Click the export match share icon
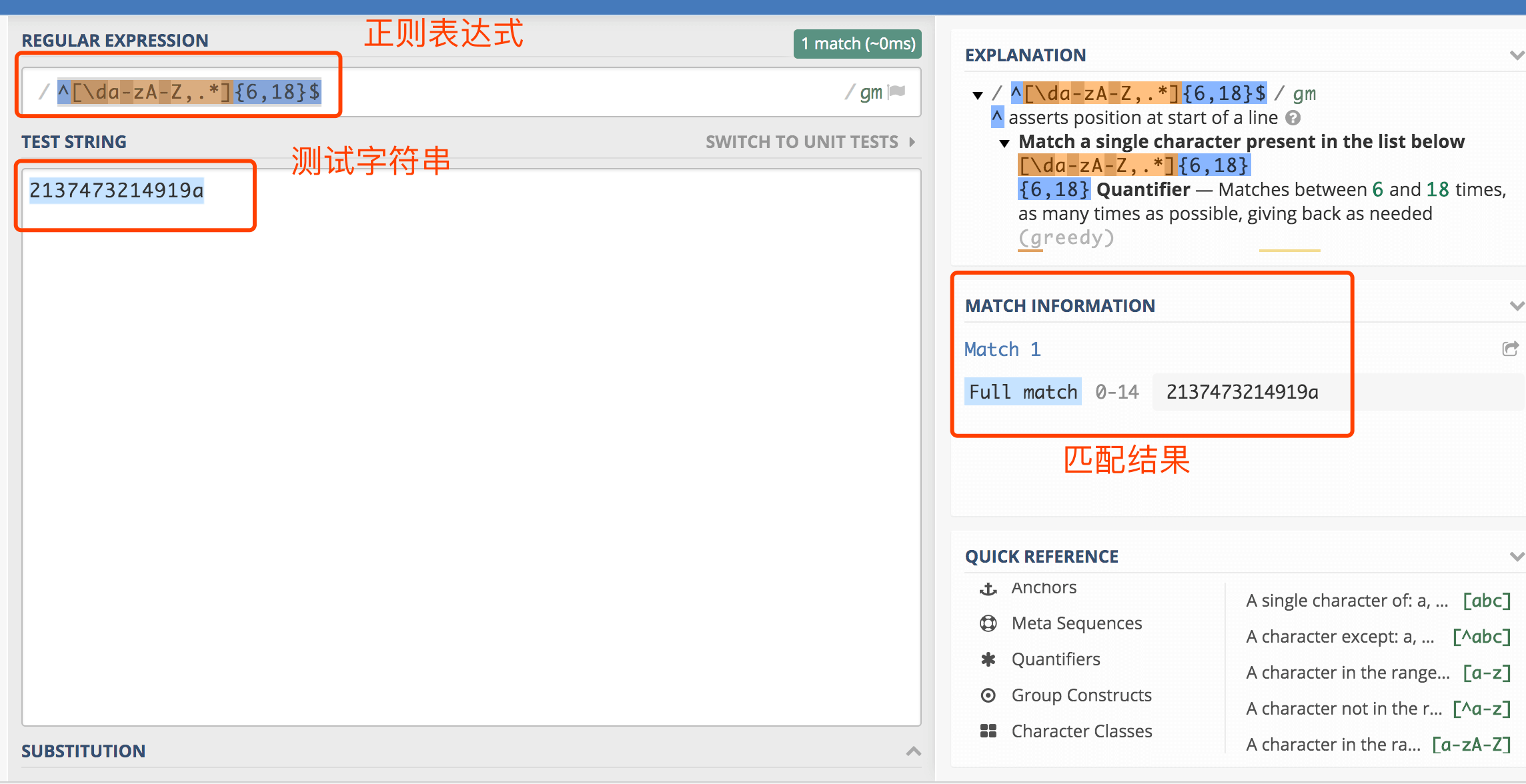The height and width of the screenshot is (784, 1526). click(x=1510, y=349)
